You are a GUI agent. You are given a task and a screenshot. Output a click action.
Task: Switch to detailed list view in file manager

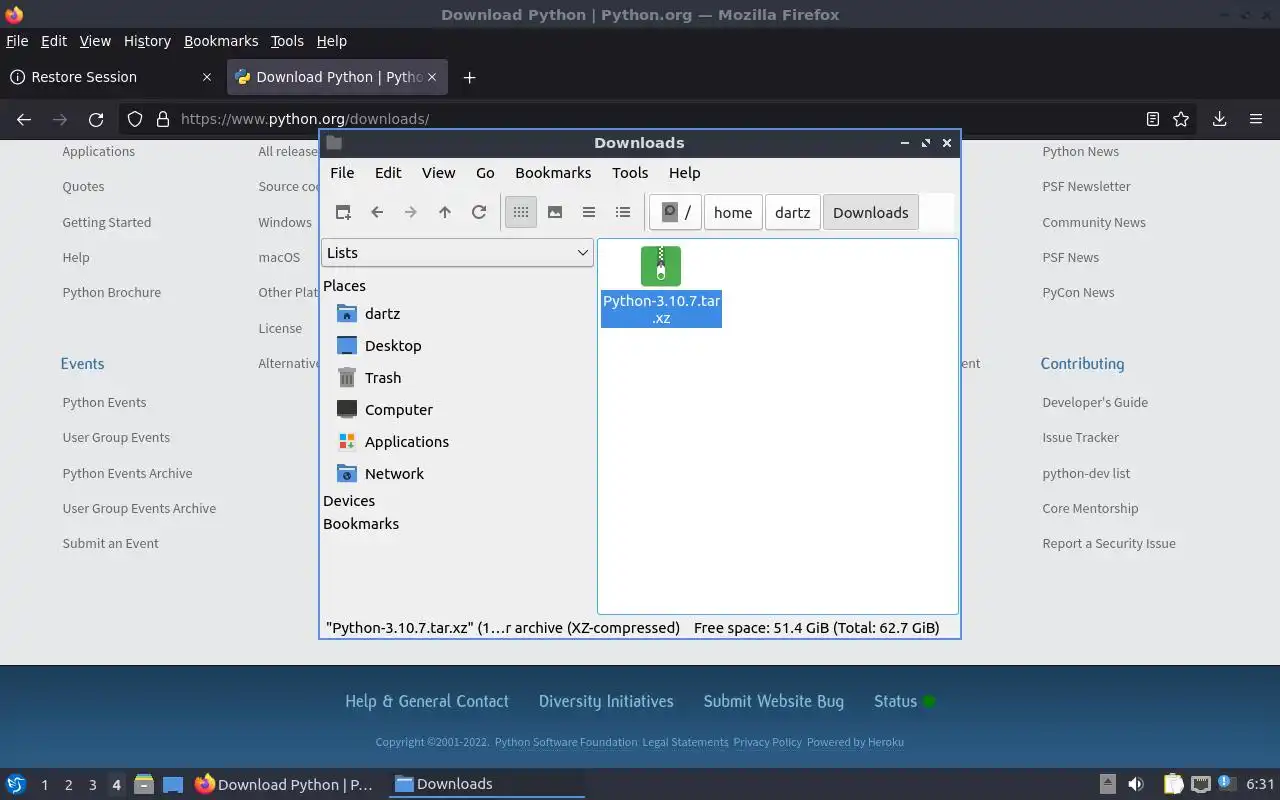623,212
